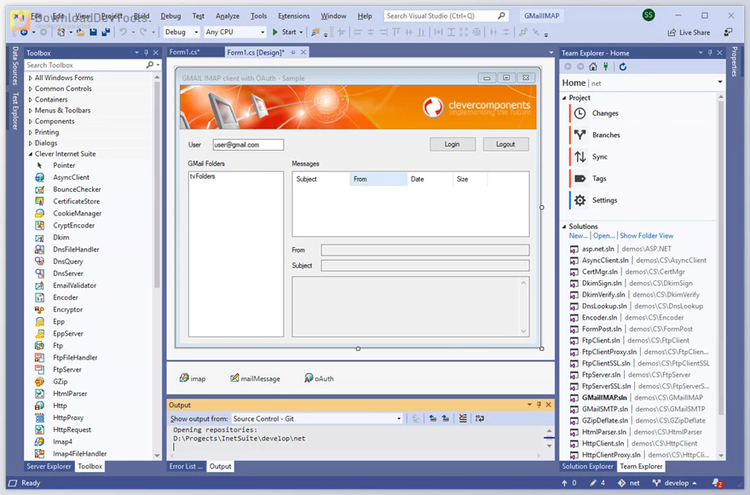Select the Pointer tool in Toolbox

point(64,165)
